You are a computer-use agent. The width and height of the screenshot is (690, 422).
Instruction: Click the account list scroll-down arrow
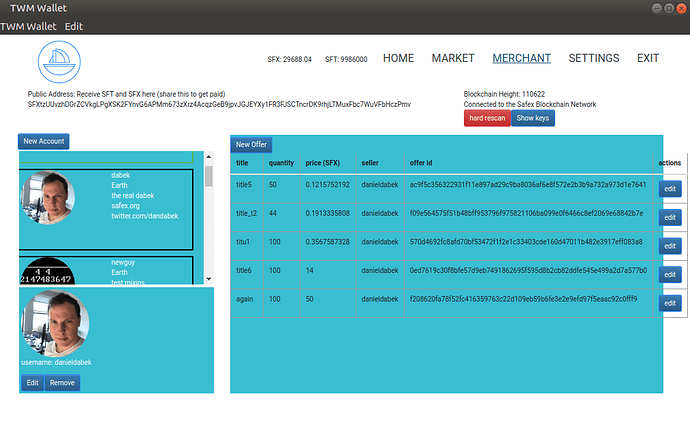(x=209, y=279)
